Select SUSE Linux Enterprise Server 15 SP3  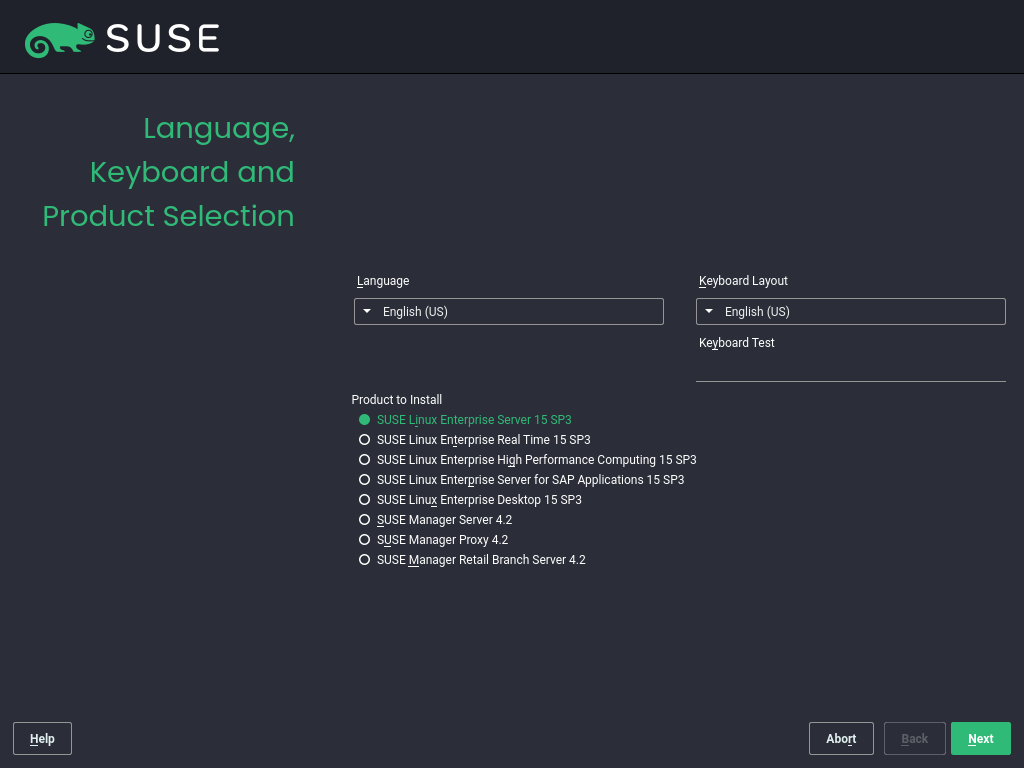pyautogui.click(x=365, y=420)
